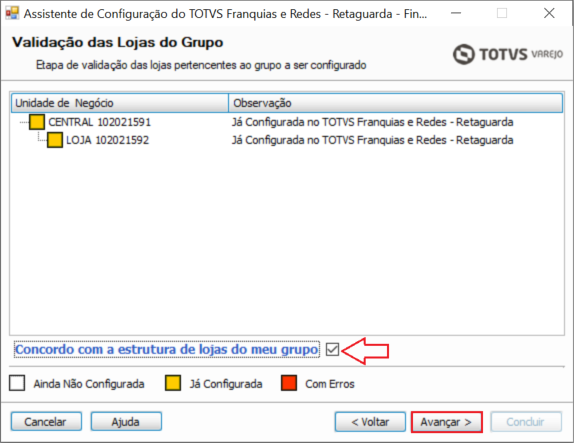The height and width of the screenshot is (443, 574).
Task: Click the yellow Já Configurada legend swatch
Action: coord(173,383)
